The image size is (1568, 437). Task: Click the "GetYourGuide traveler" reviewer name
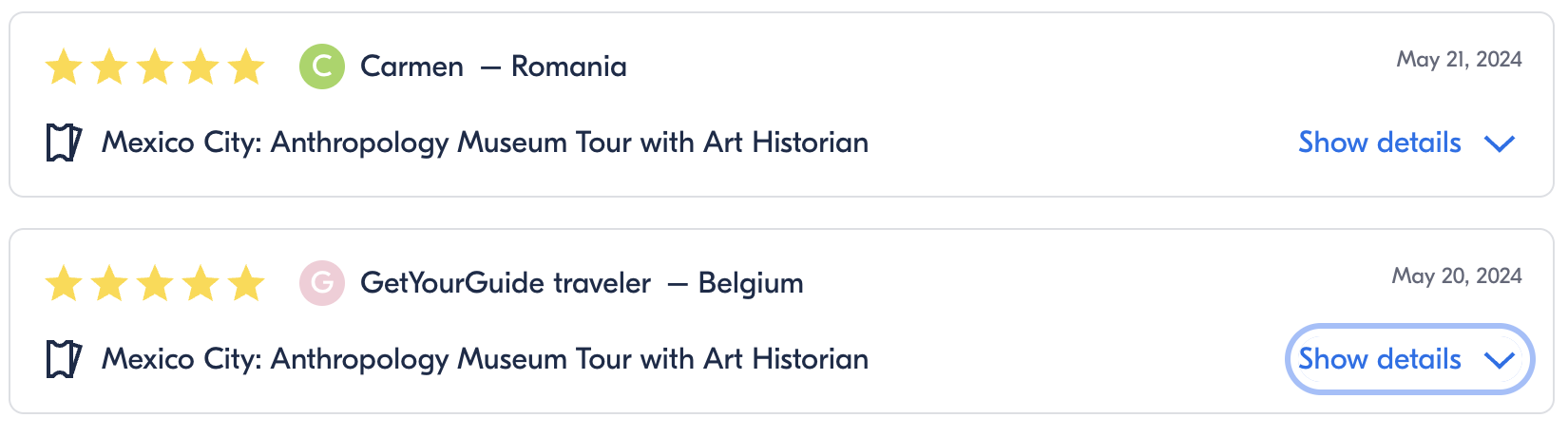(x=506, y=283)
